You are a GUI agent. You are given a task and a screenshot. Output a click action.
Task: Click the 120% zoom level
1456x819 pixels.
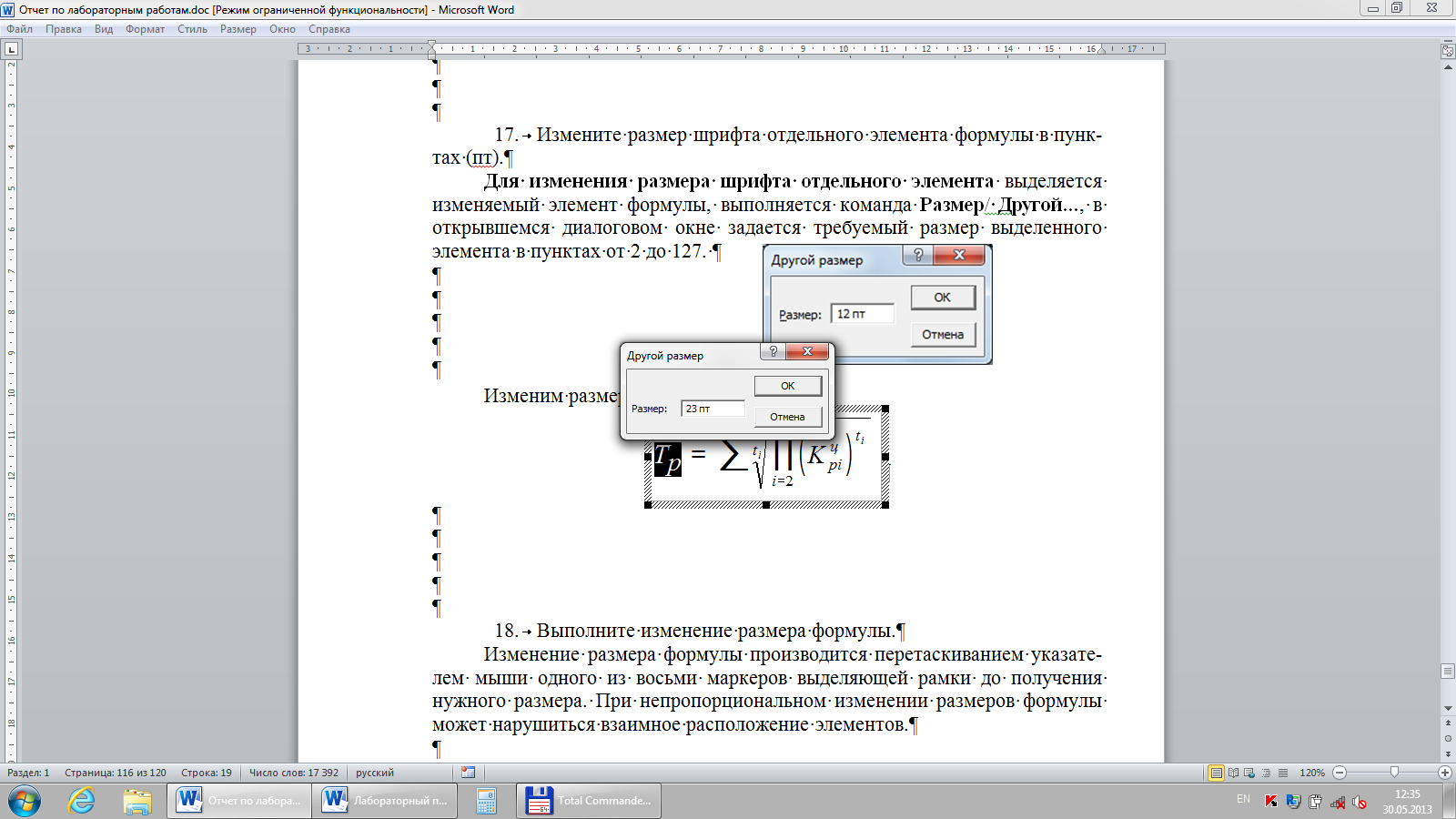pos(1312,773)
